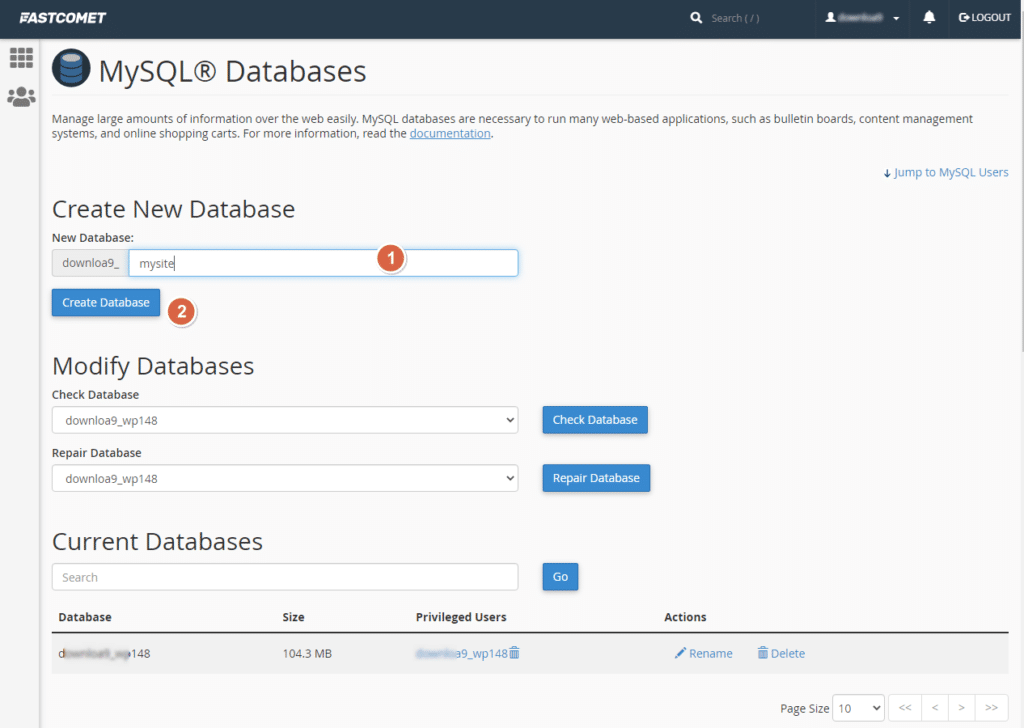1024x728 pixels.
Task: Click the Go search button
Action: [560, 577]
